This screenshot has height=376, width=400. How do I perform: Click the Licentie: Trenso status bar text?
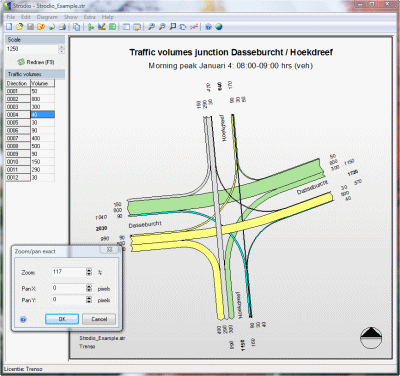(23, 369)
